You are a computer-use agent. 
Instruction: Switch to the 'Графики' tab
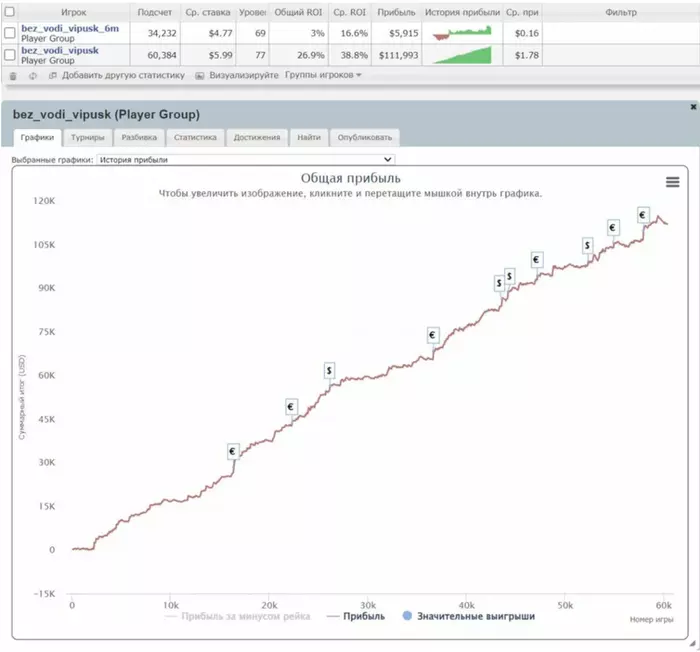[37, 138]
